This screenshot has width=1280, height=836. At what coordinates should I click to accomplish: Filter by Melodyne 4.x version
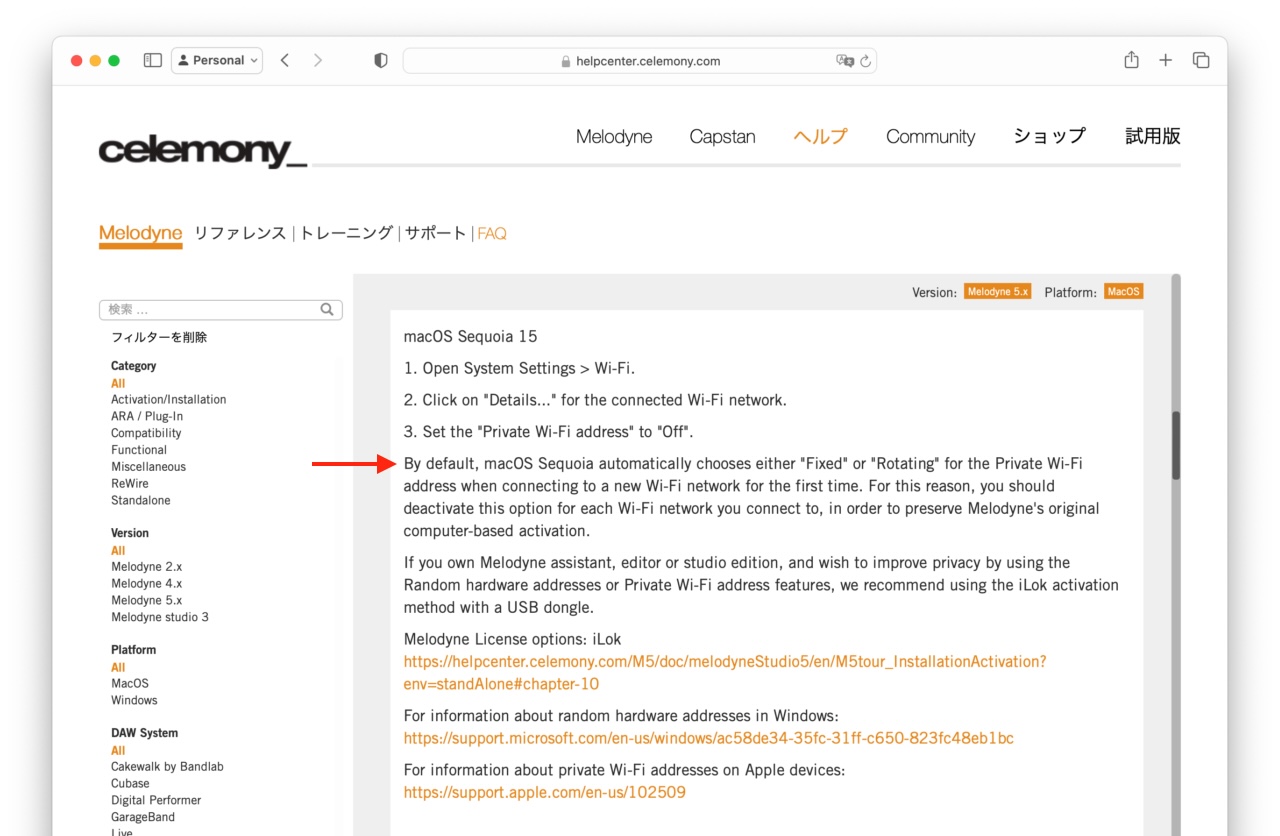146,584
